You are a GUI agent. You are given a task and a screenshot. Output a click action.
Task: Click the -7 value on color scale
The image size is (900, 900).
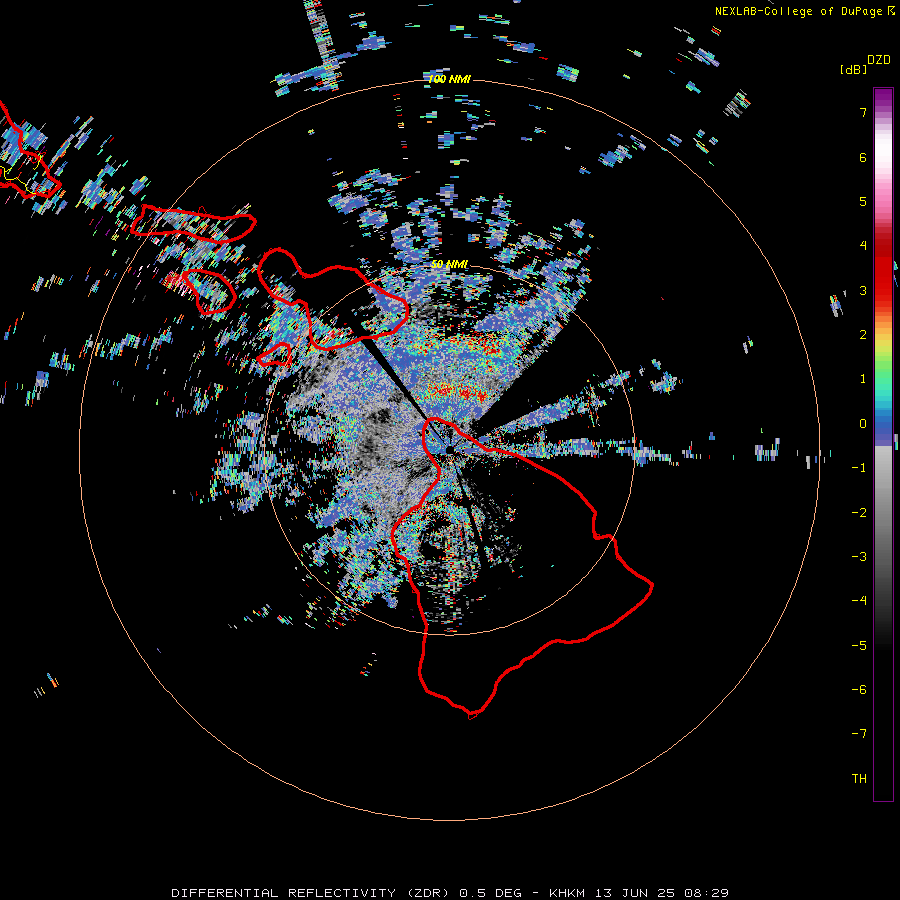(x=859, y=734)
